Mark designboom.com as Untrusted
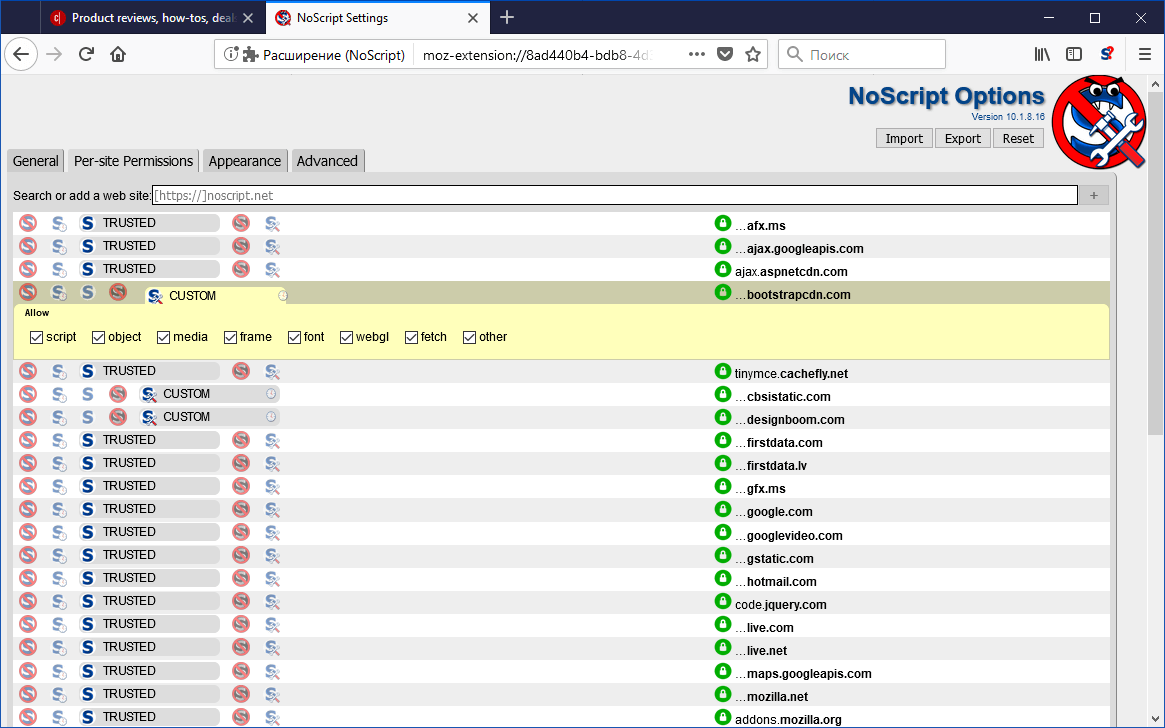Image resolution: width=1165 pixels, height=728 pixels. pos(117,417)
